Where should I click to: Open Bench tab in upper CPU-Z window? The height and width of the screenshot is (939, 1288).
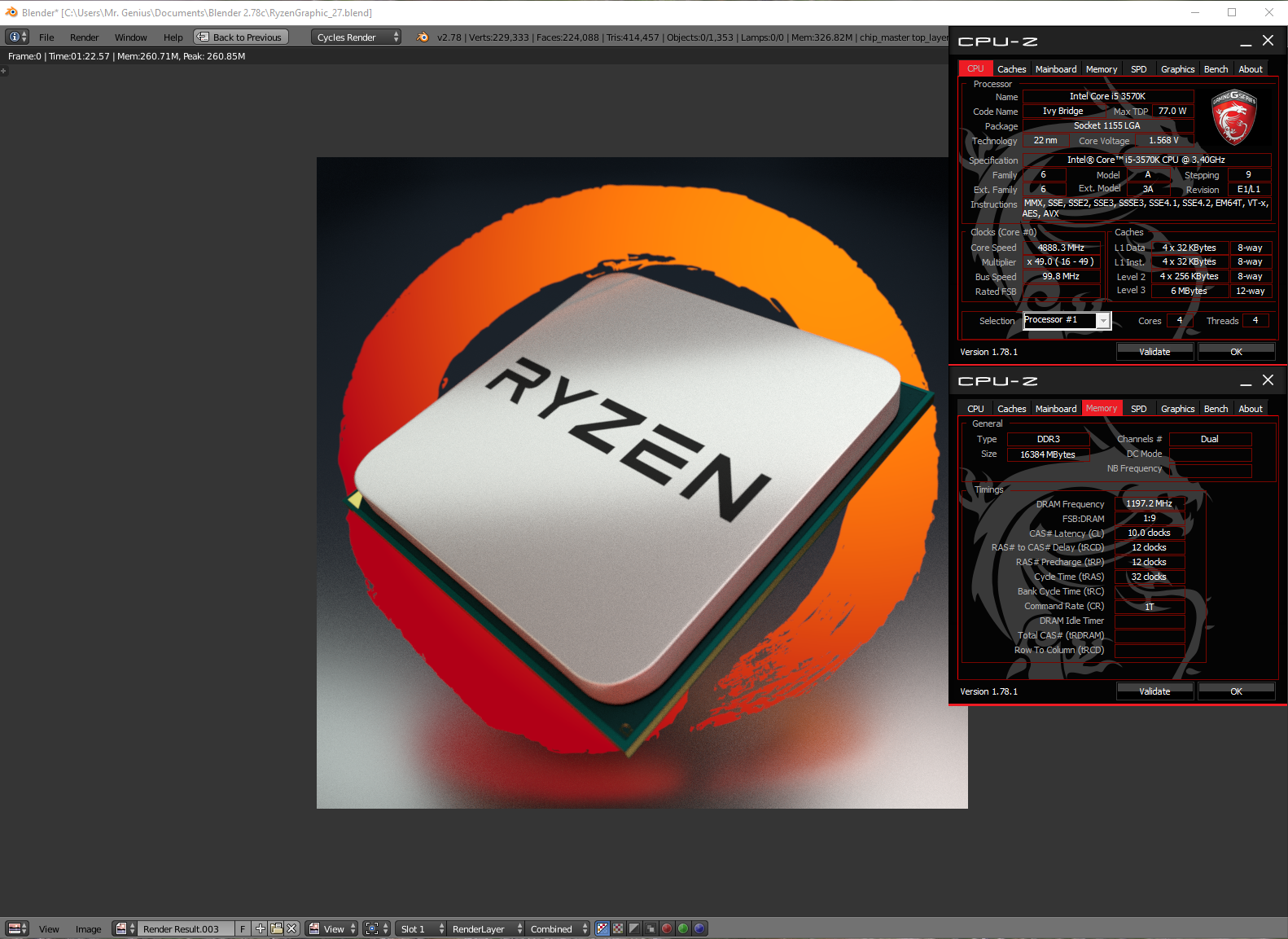1216,69
